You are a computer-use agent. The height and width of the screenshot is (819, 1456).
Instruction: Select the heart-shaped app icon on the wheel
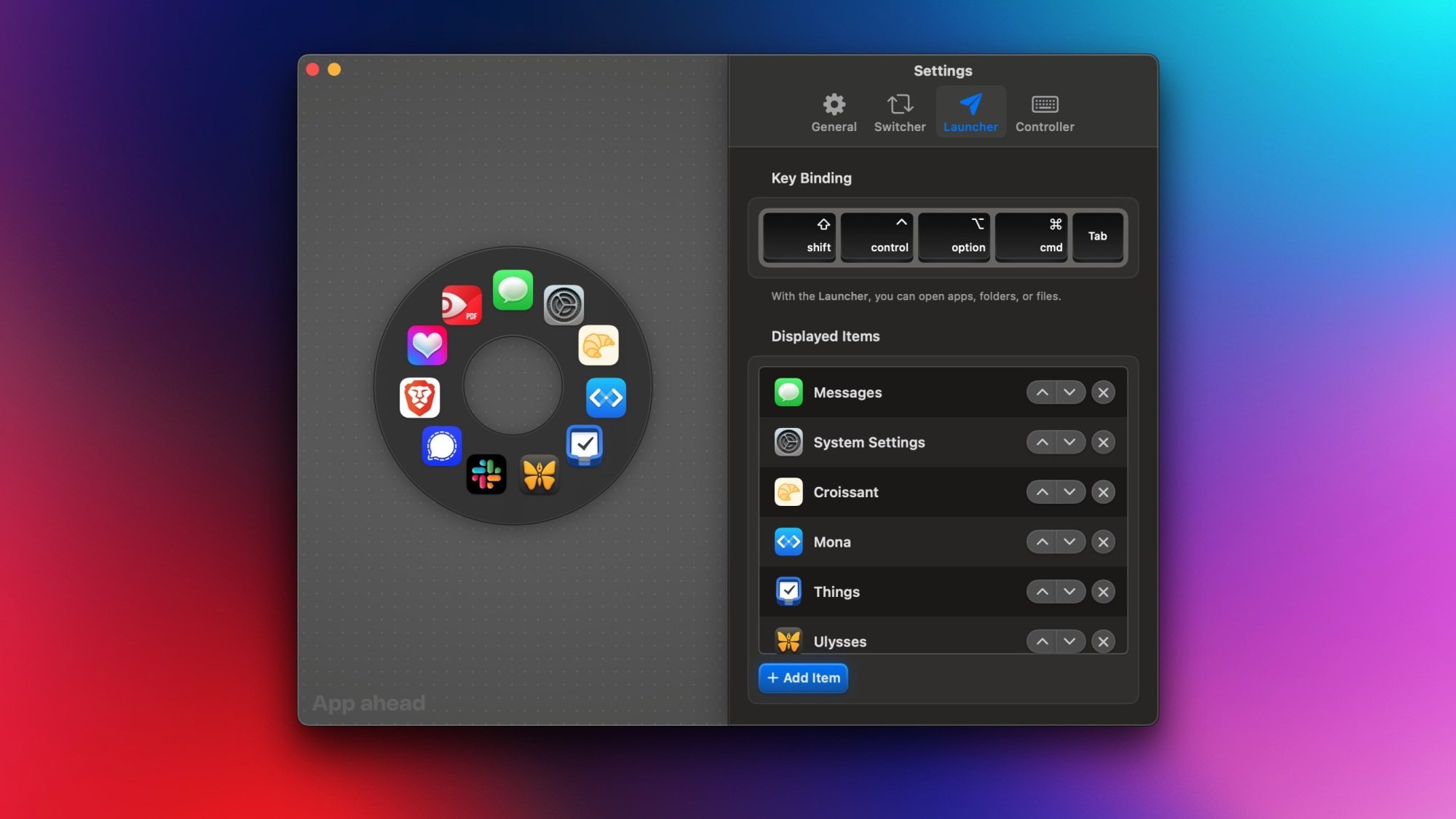point(426,344)
